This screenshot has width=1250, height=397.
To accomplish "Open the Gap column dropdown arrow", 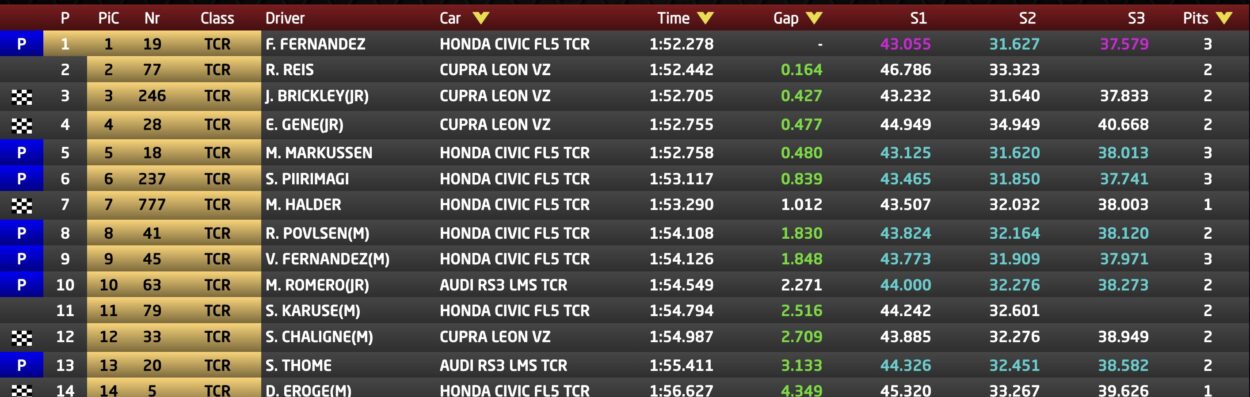I will click(x=813, y=18).
